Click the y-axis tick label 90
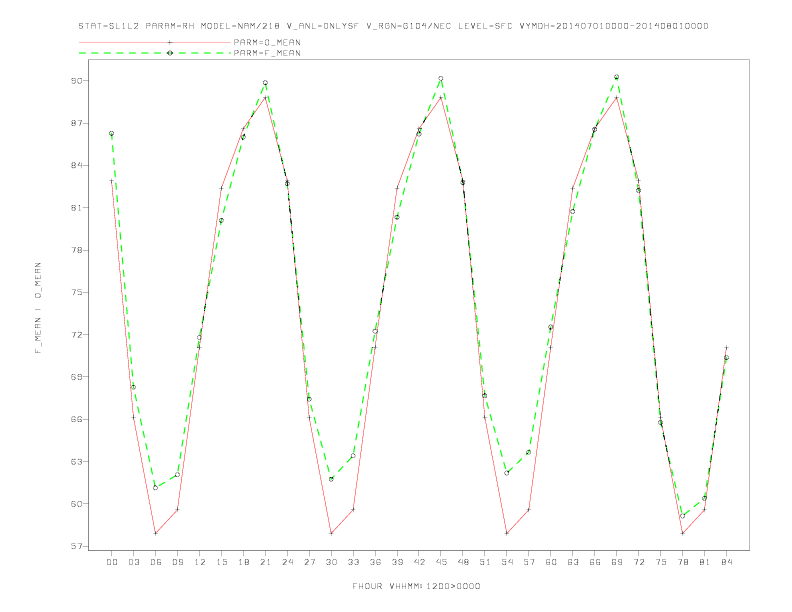This screenshot has height=612, width=792. tap(76, 81)
